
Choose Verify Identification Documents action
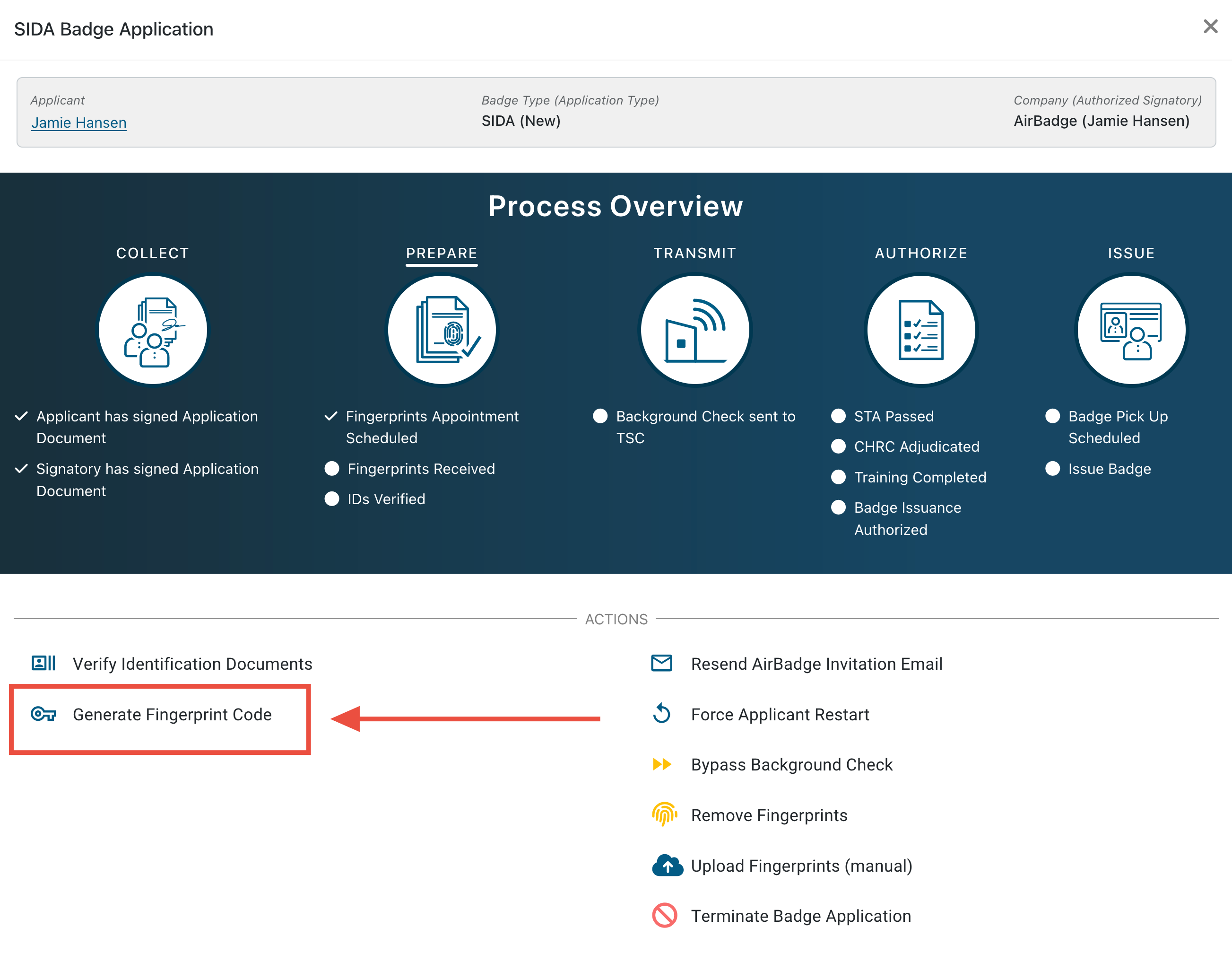tap(192, 664)
